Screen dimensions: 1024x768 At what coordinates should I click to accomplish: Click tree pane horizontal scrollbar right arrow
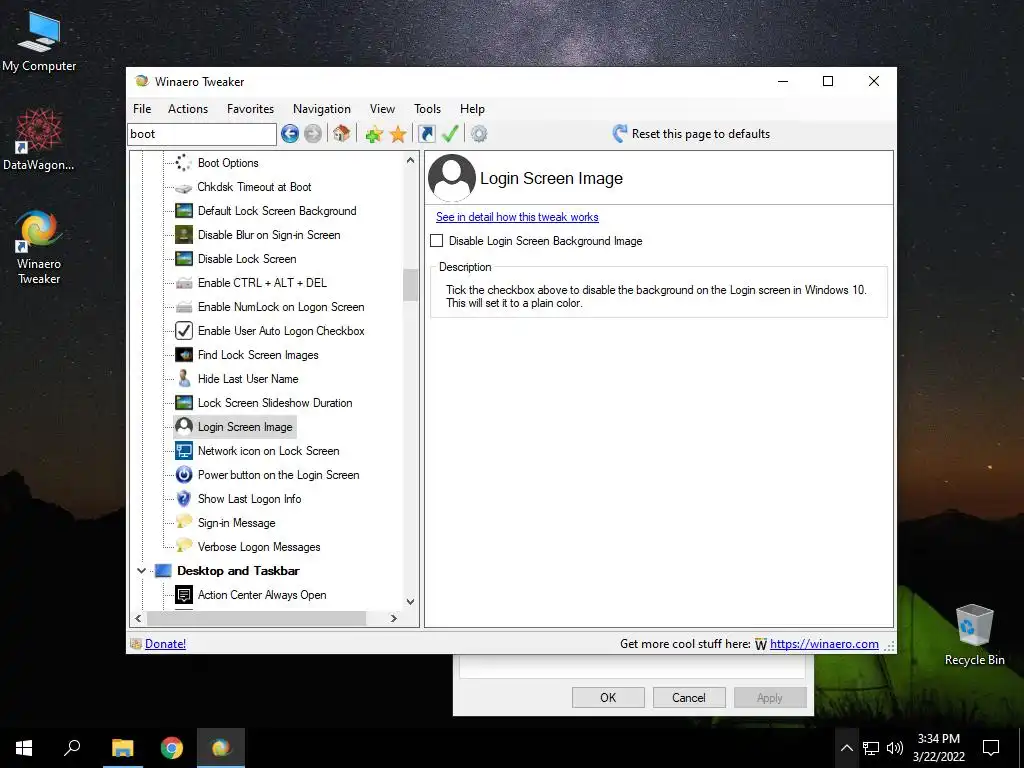394,618
